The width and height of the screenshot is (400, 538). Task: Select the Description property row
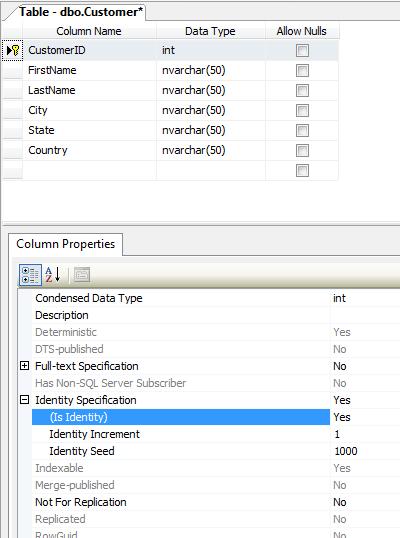(x=181, y=315)
